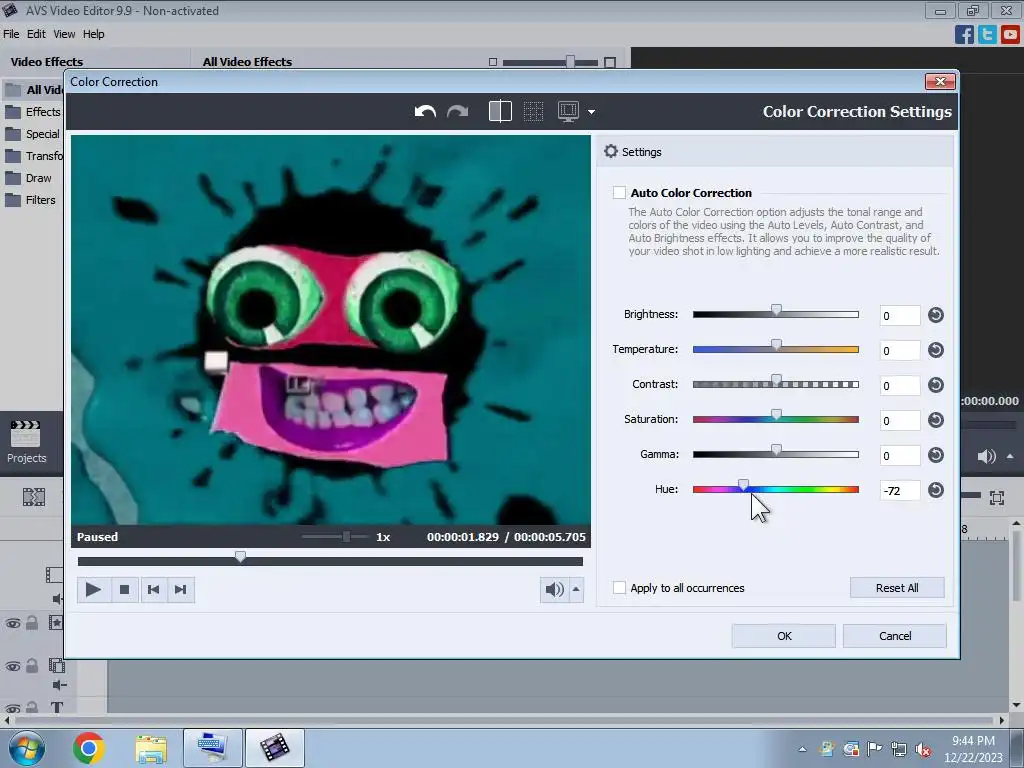Click the Contrast slider handle
This screenshot has height=768, width=1024.
tap(776, 381)
